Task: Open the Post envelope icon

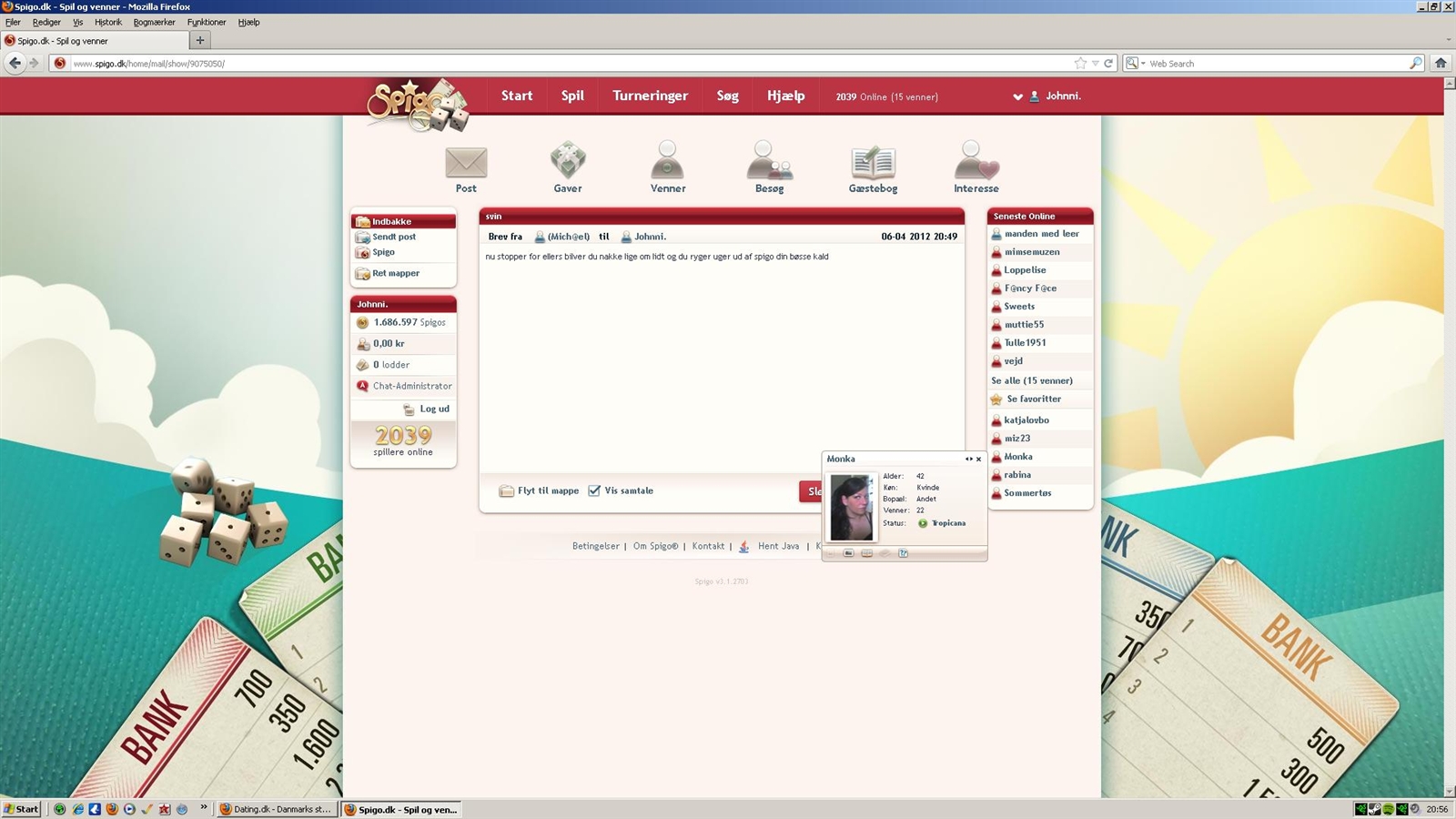Action: 466,164
